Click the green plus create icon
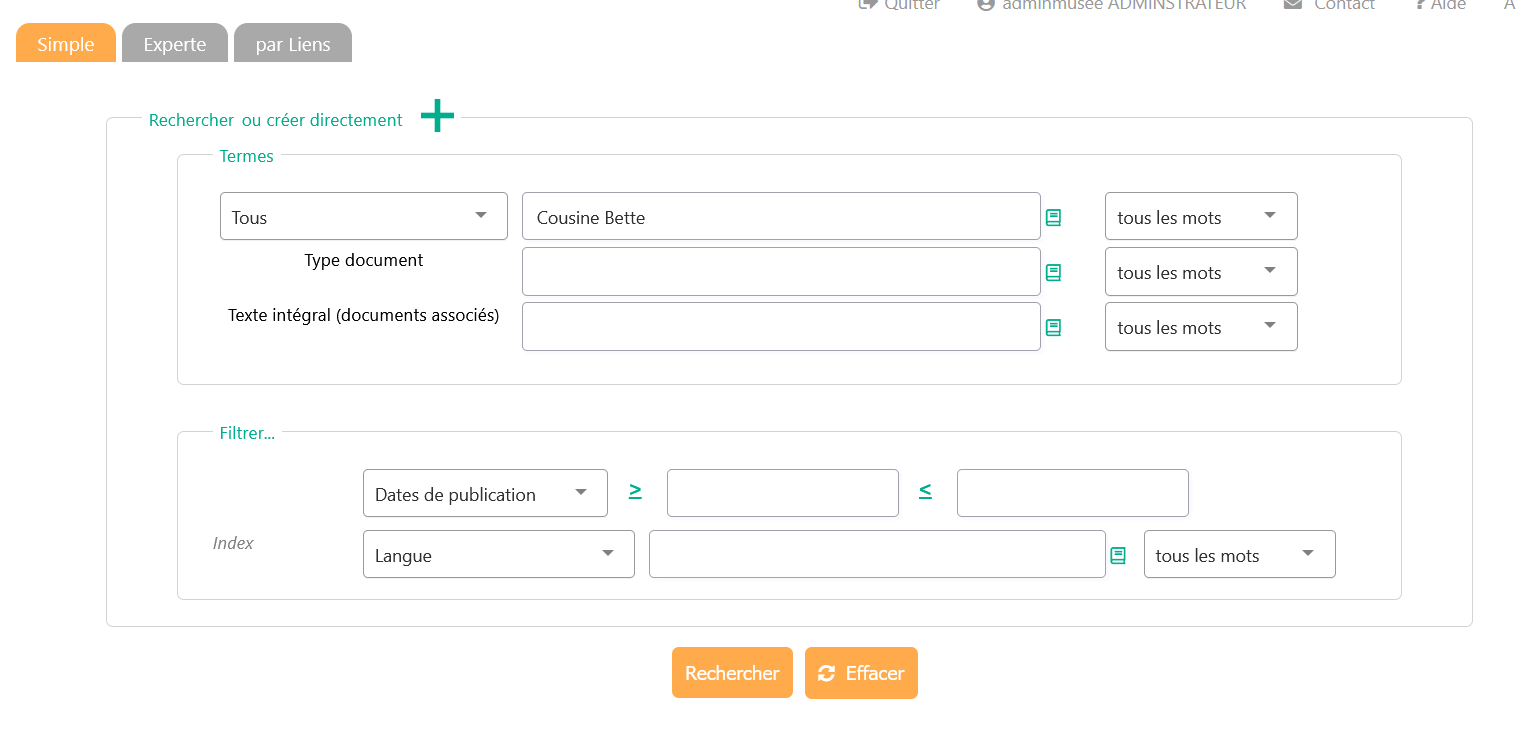Screen dimensions: 1519x730 pos(437,116)
